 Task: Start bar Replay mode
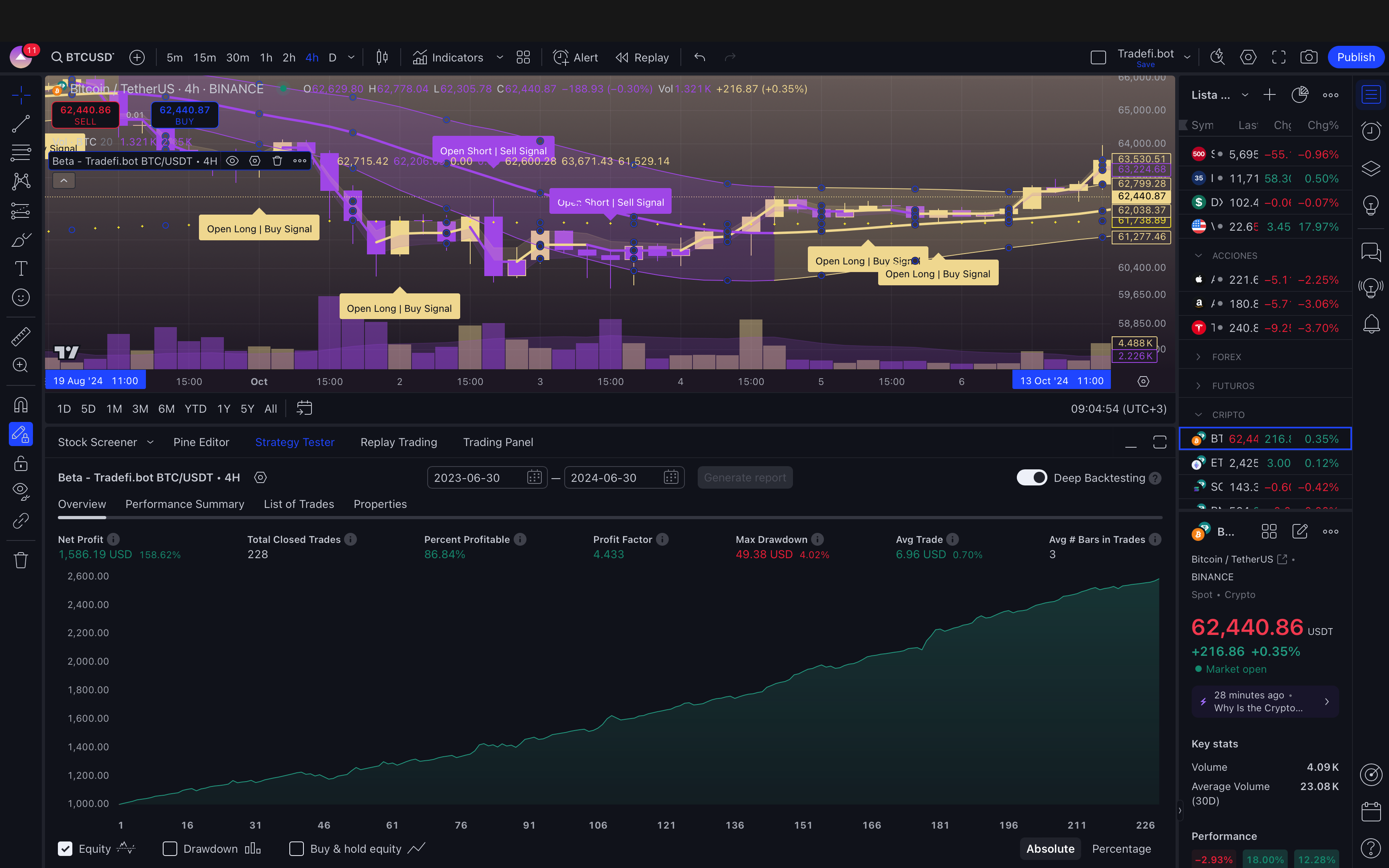coord(642,57)
